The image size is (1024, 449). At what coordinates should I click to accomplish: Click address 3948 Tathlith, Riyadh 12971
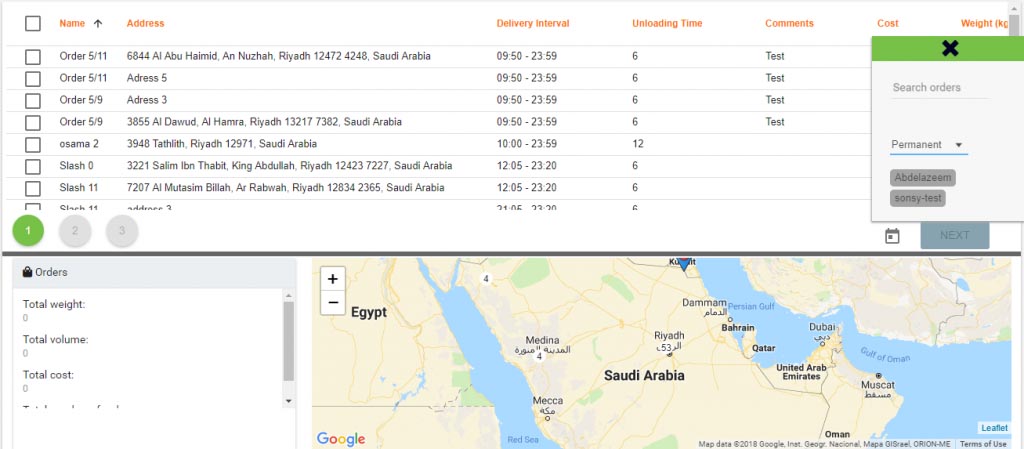[222, 144]
